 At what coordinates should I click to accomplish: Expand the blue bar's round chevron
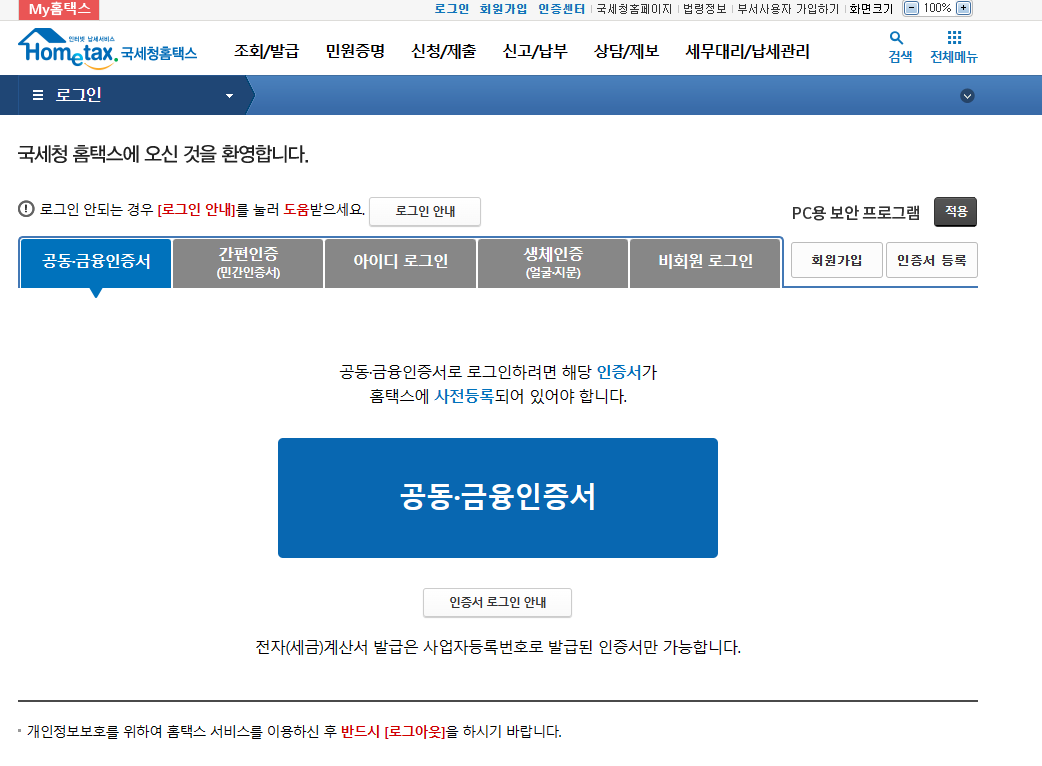tap(967, 96)
